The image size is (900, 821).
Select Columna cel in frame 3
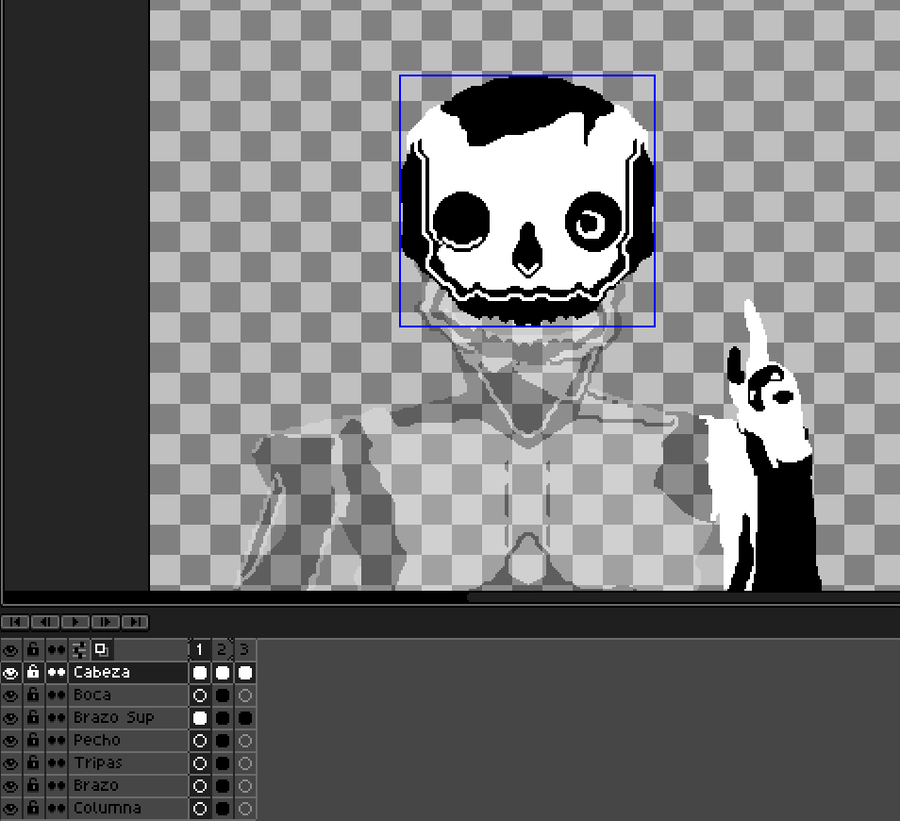coord(245,808)
